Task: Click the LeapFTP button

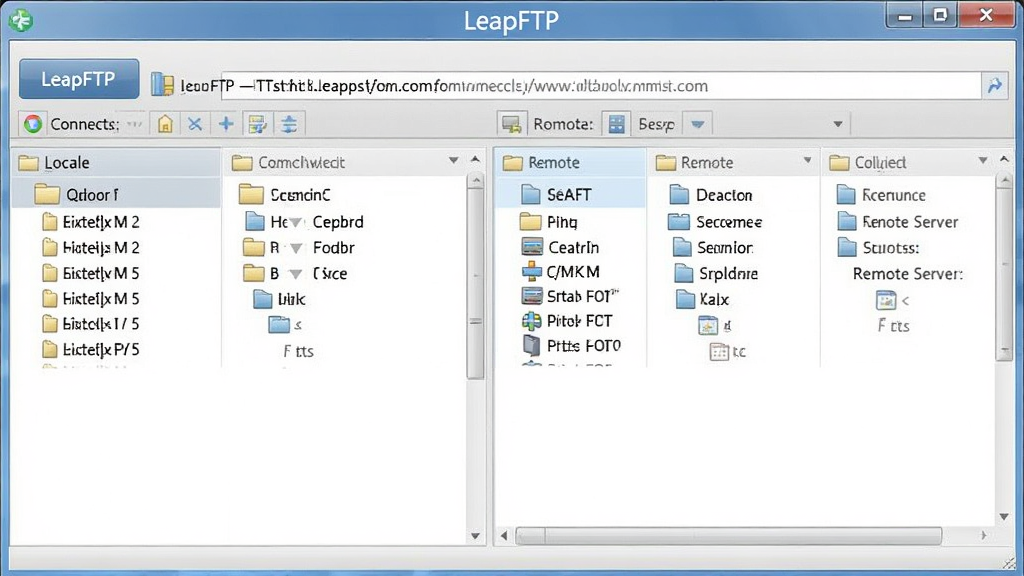Action: tap(79, 79)
